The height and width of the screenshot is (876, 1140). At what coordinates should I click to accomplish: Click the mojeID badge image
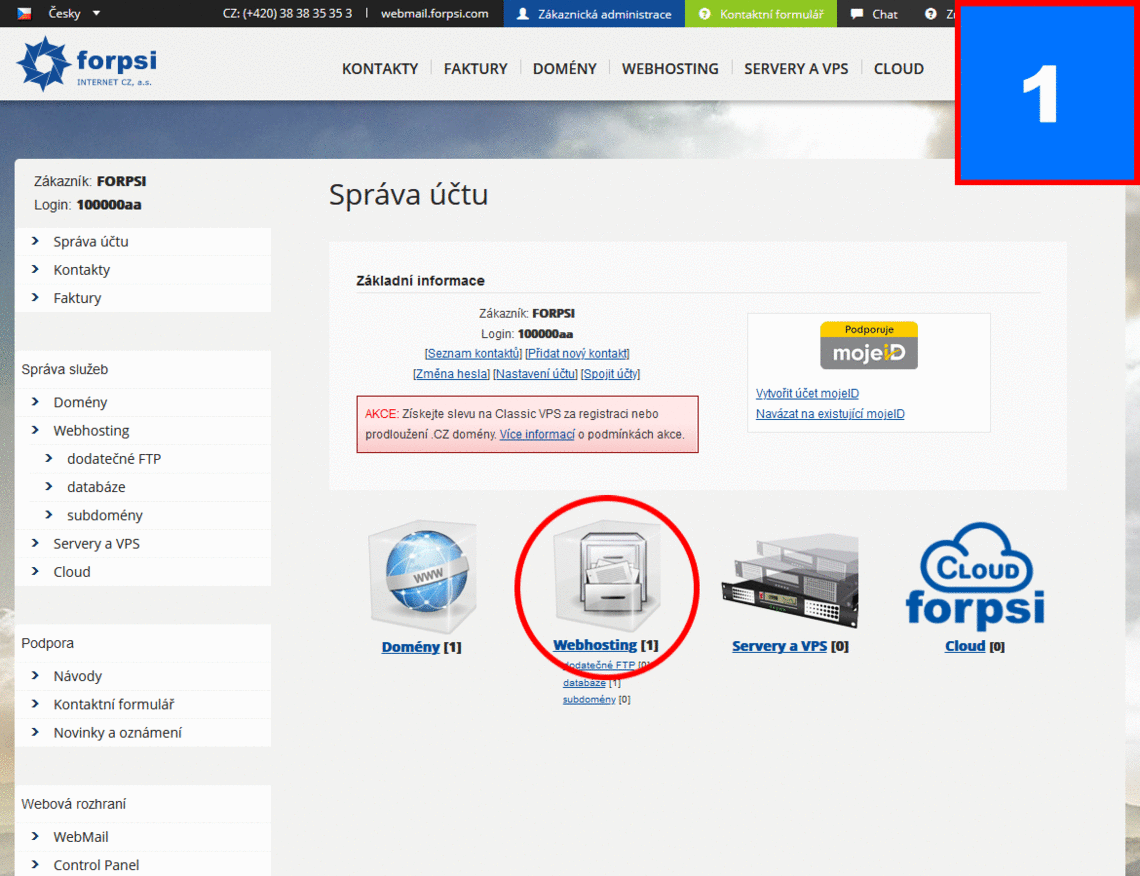(x=869, y=345)
